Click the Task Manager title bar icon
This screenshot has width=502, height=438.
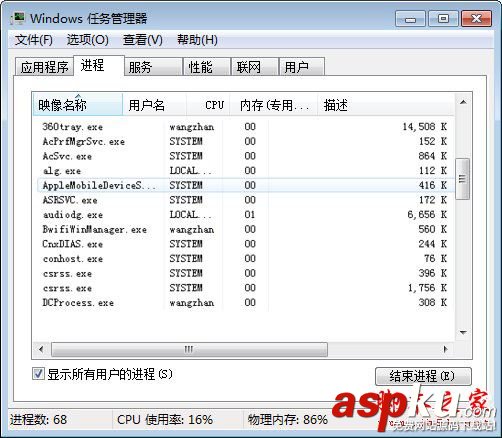click(17, 18)
